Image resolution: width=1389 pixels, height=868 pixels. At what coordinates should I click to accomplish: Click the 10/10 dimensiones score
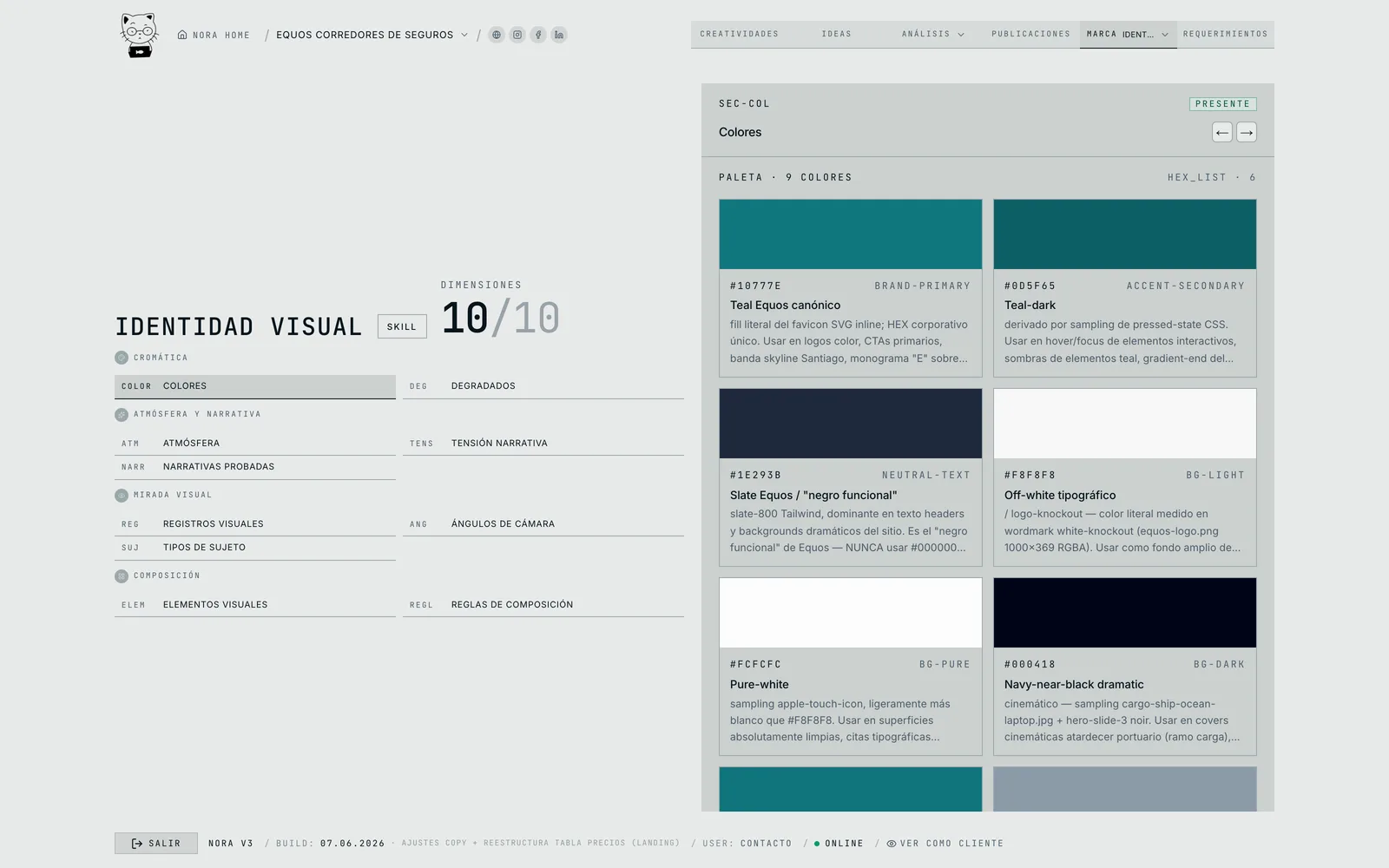click(501, 318)
